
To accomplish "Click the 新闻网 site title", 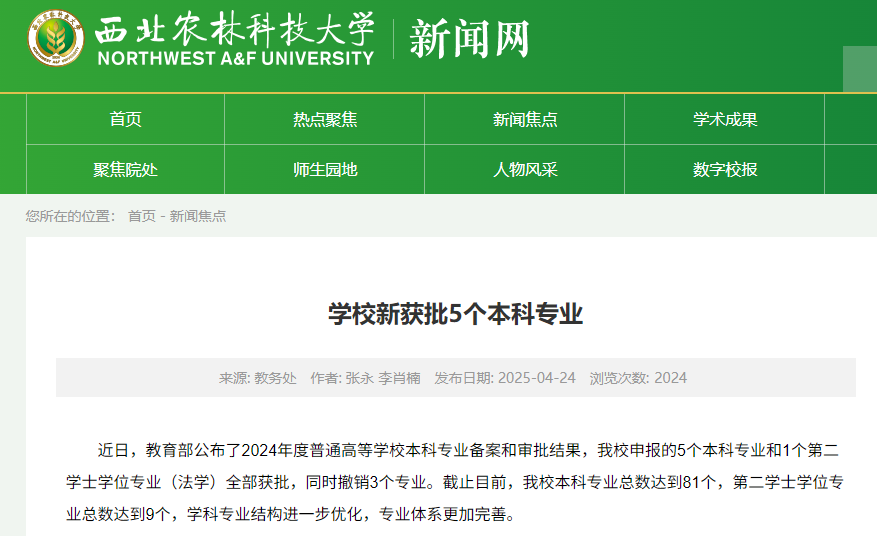I will point(469,38).
